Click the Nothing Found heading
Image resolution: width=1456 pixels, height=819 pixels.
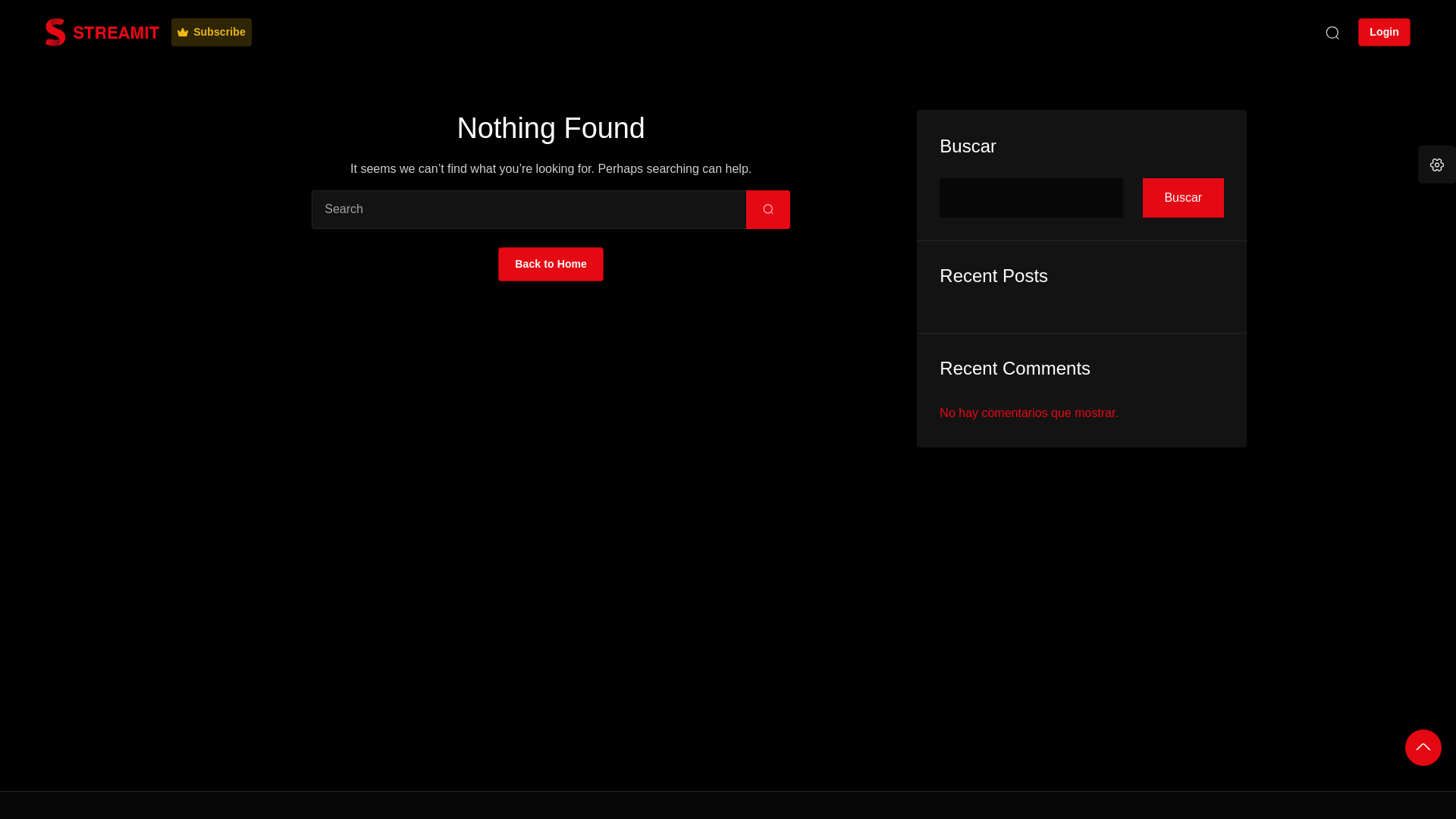[551, 128]
